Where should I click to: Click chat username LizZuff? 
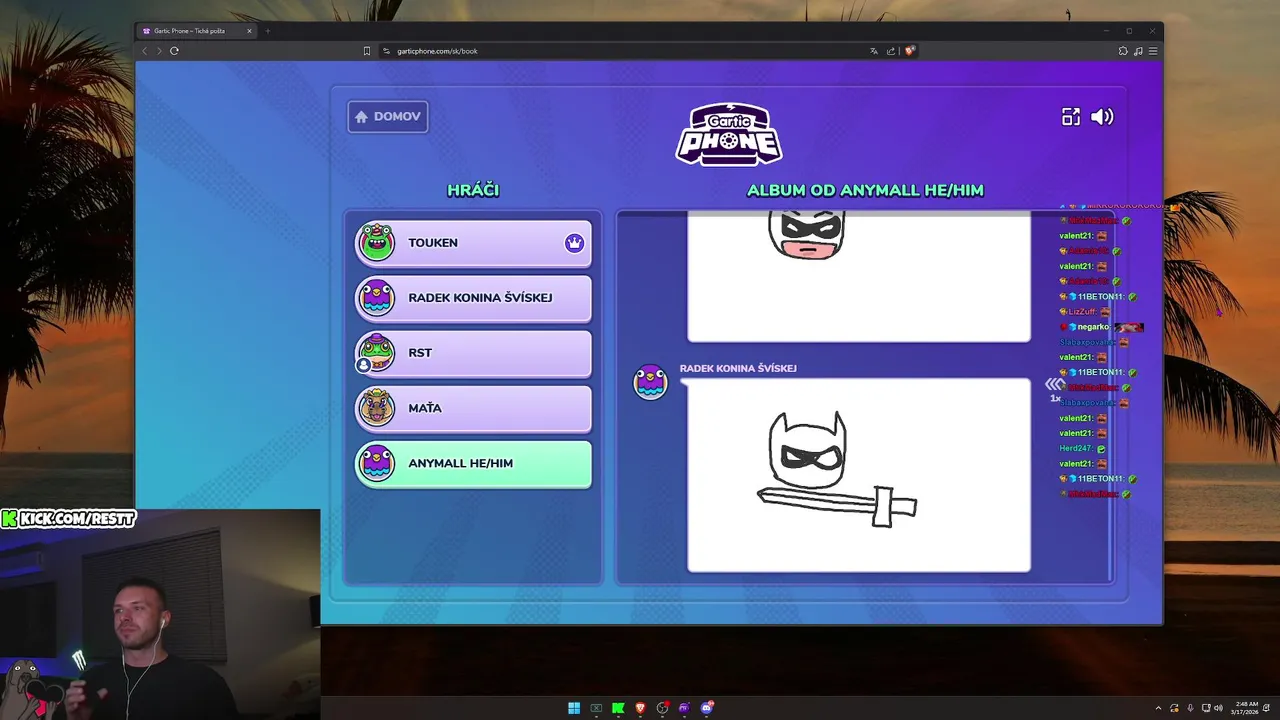click(1081, 312)
